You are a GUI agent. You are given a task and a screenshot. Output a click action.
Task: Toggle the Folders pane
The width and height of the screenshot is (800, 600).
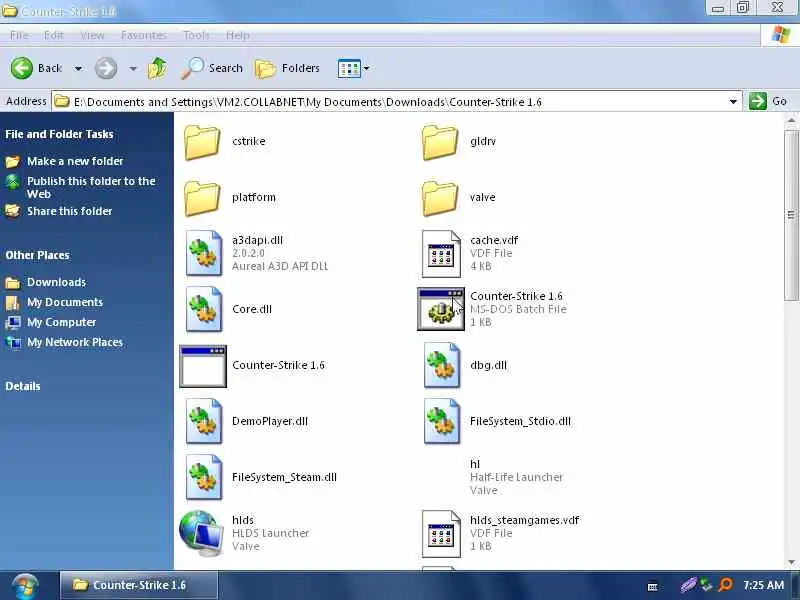287,68
